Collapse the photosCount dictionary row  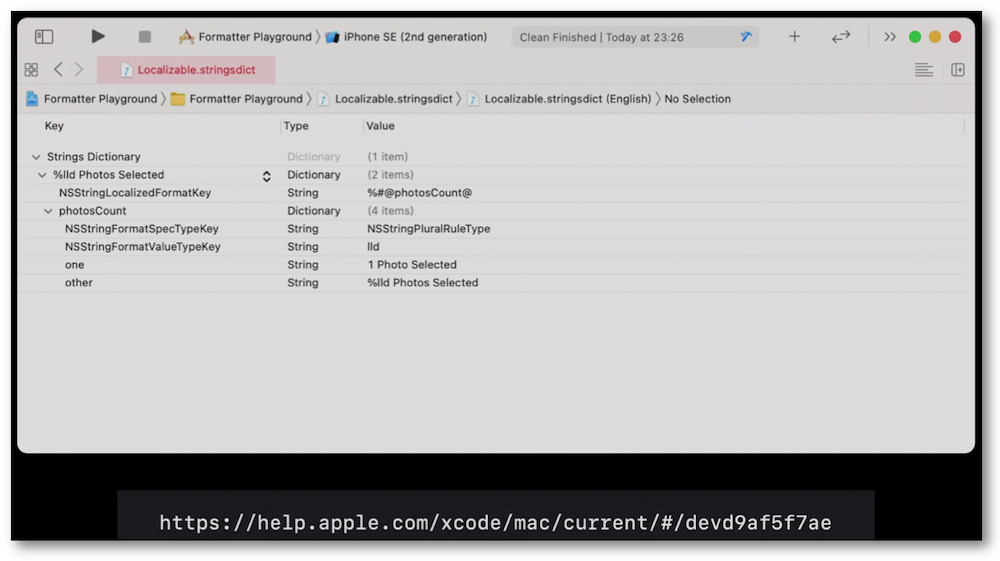(48, 211)
